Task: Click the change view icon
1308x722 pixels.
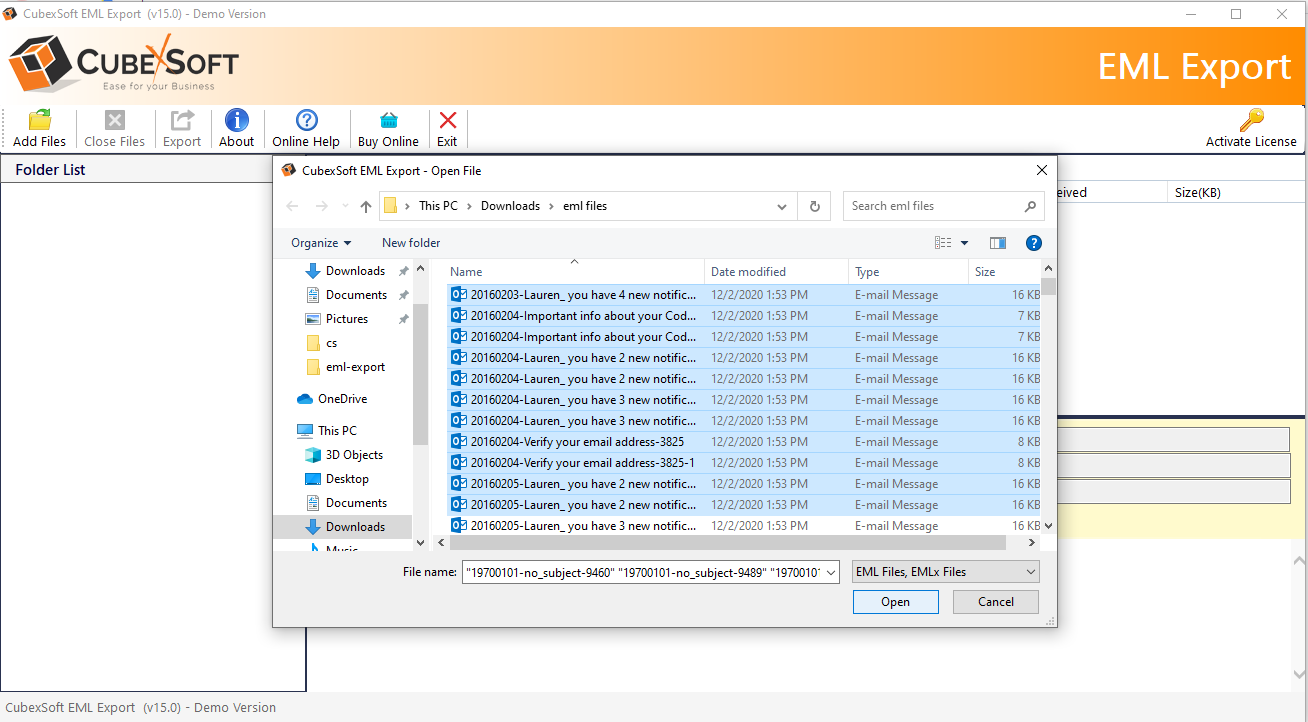Action: pos(943,243)
